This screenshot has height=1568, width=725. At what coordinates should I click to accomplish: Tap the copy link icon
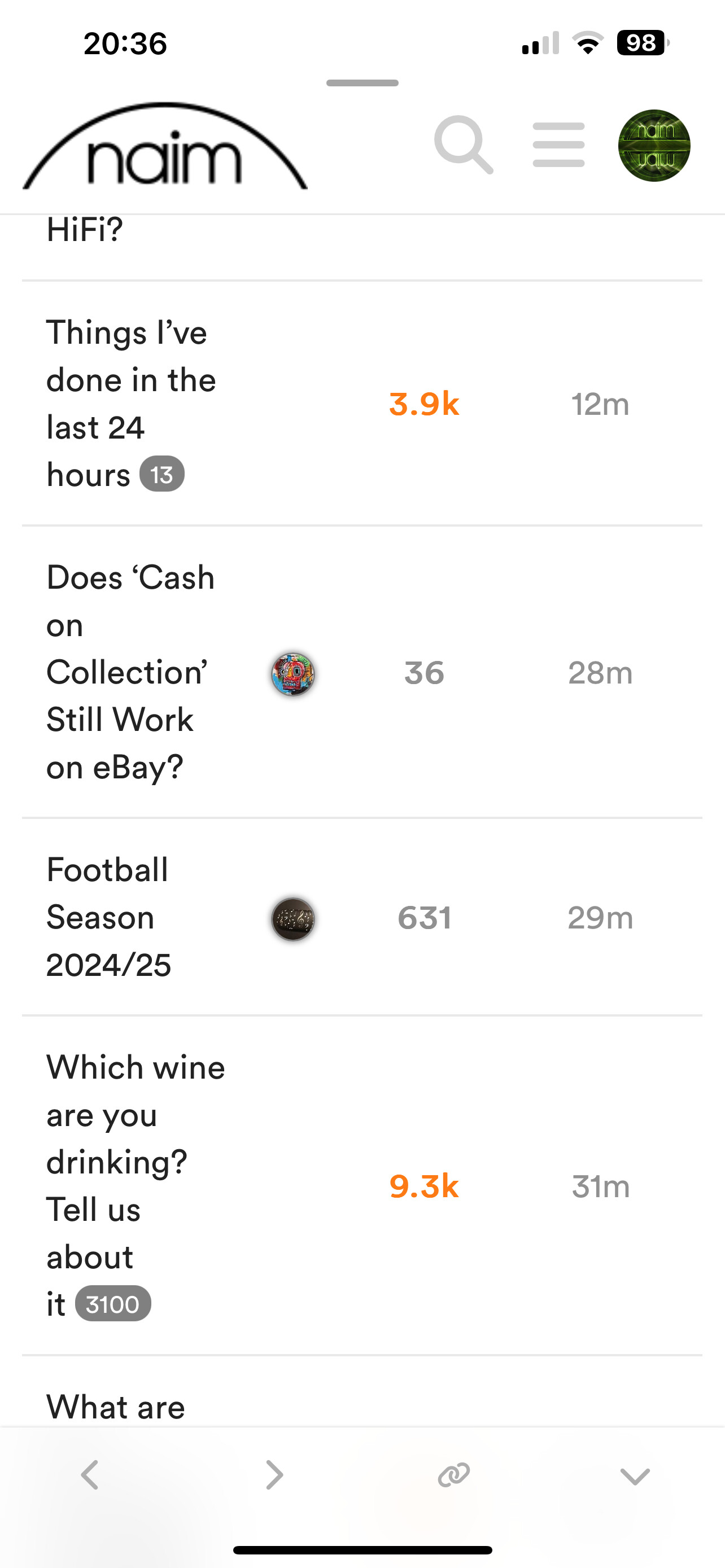point(454,1475)
